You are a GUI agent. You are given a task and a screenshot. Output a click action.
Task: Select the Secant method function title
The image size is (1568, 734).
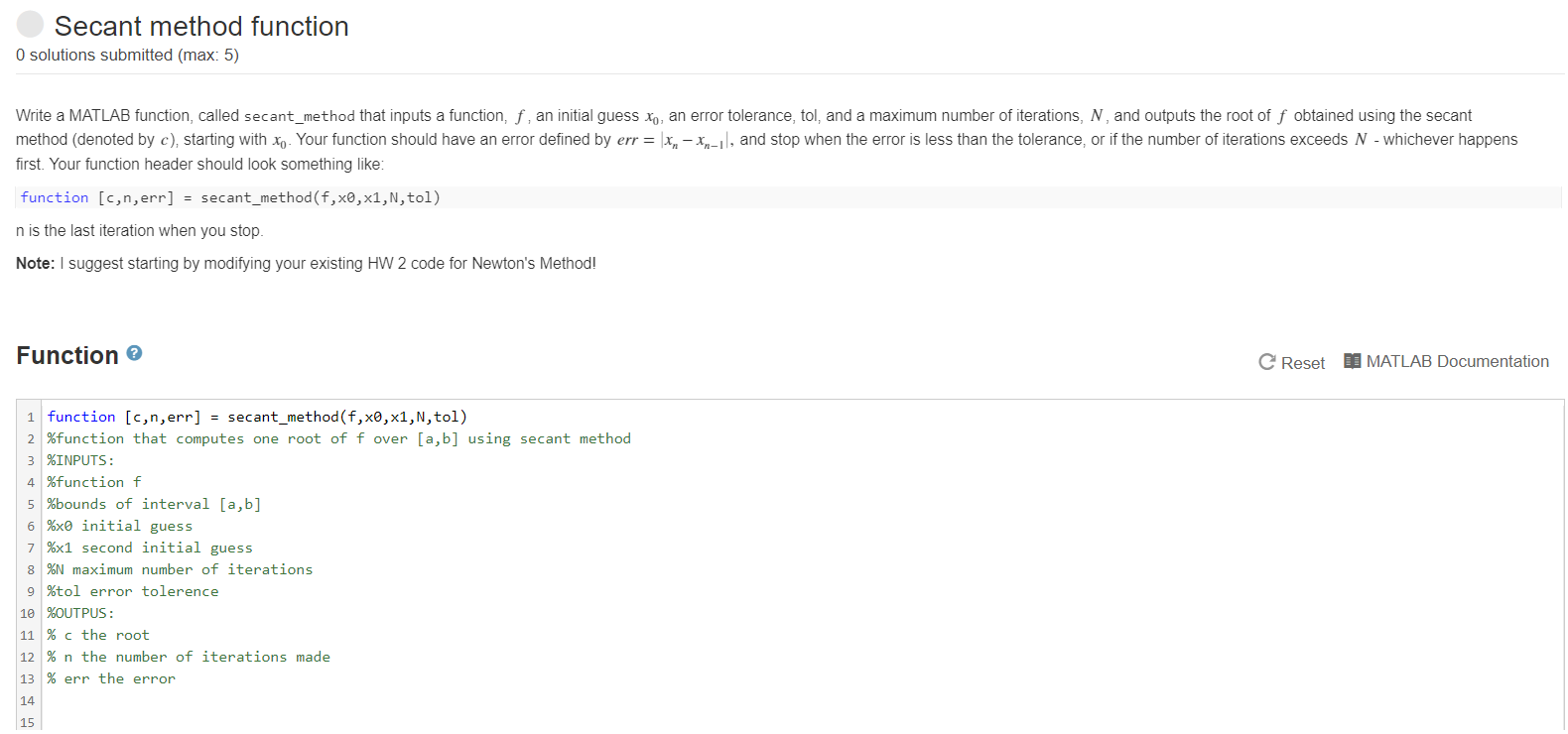201,27
